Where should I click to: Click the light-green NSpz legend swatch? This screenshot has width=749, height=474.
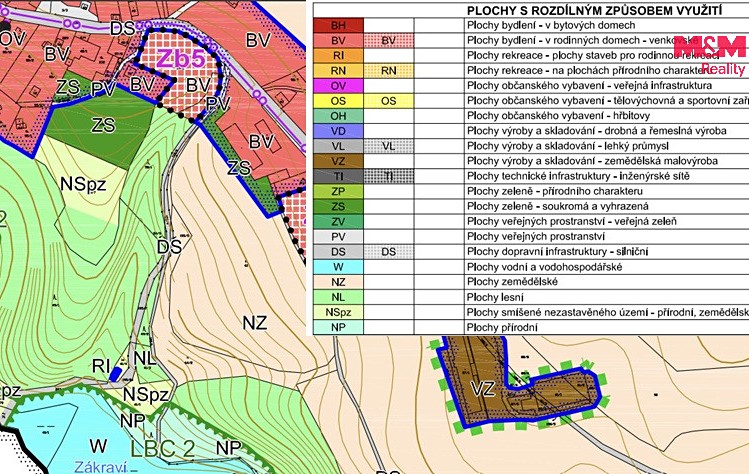pyautogui.click(x=338, y=312)
